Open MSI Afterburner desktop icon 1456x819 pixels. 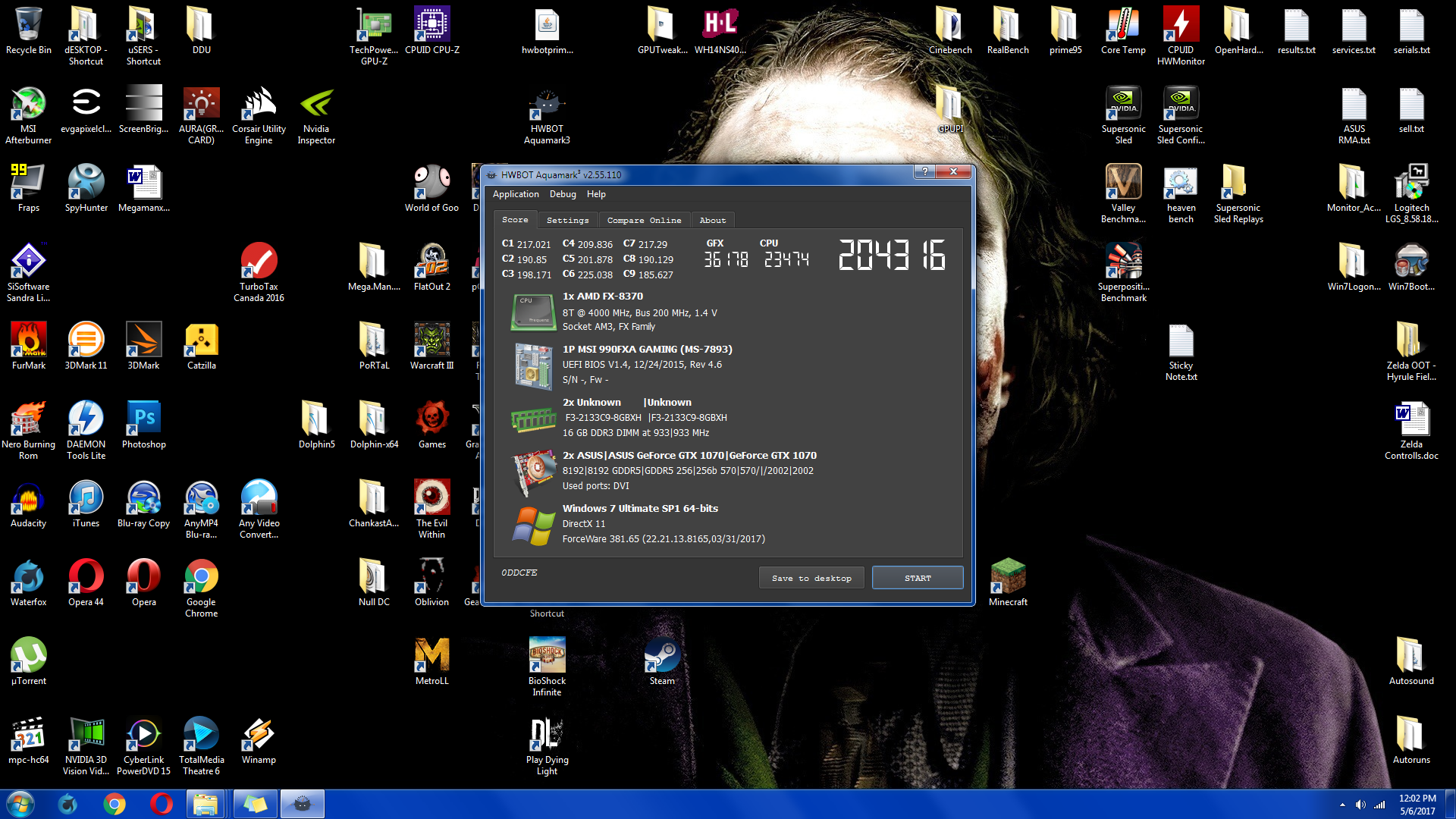click(x=29, y=115)
